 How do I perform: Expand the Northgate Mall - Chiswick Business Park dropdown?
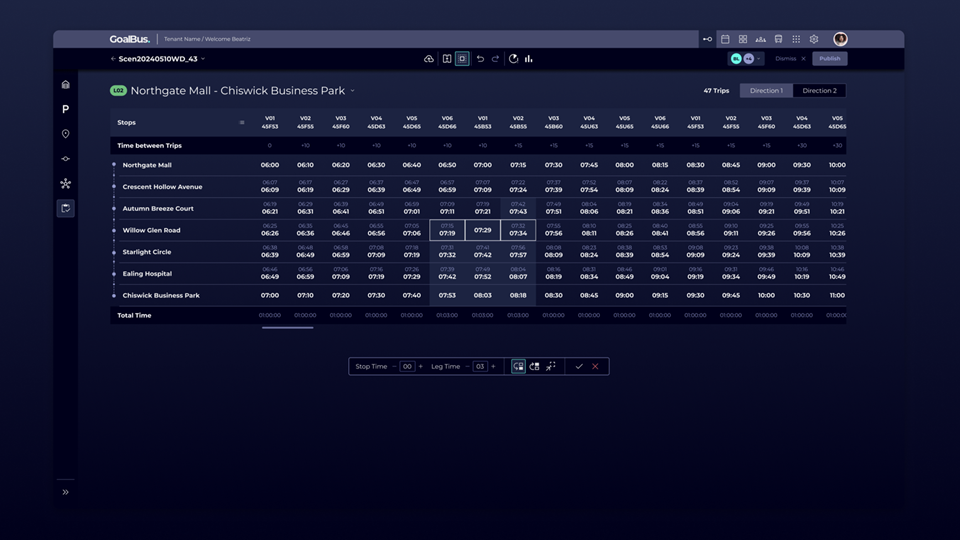click(x=353, y=91)
